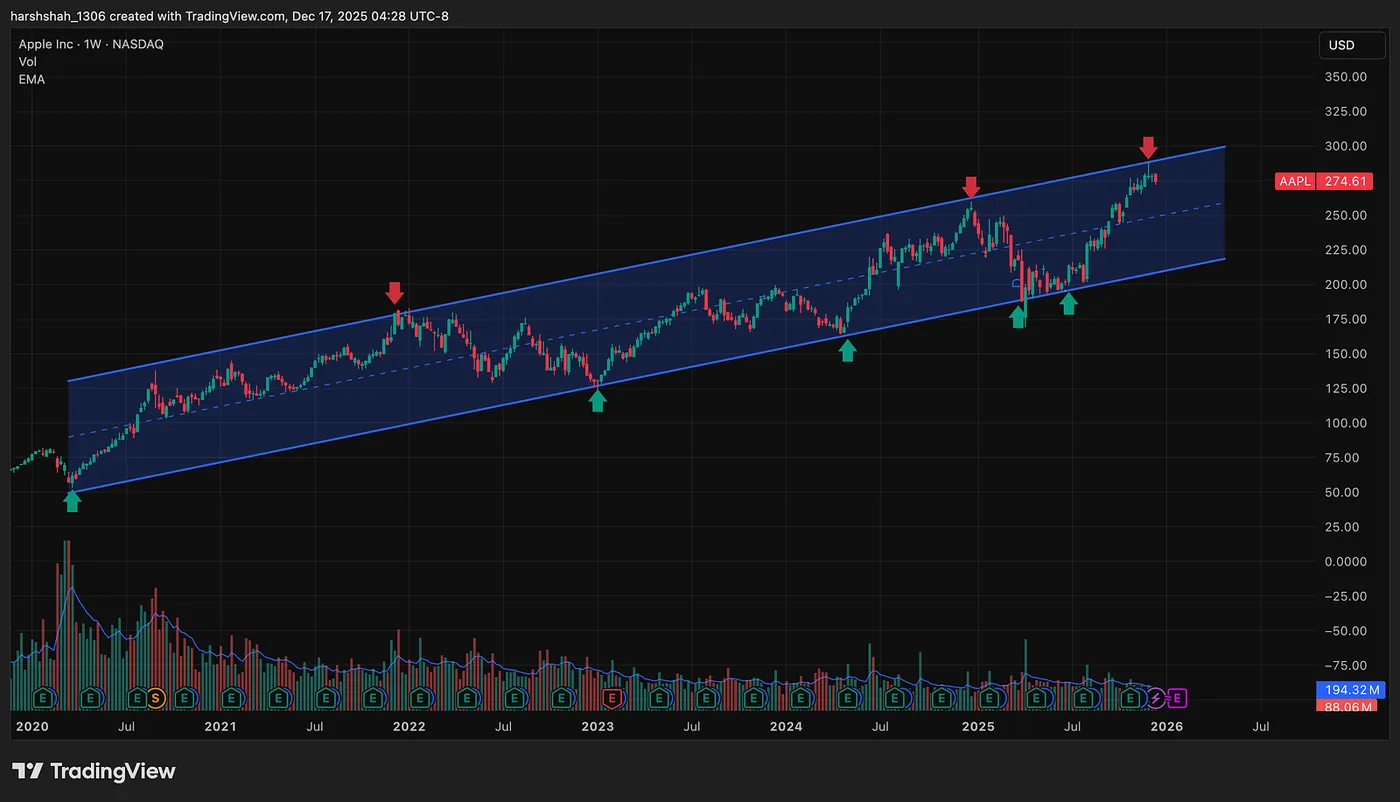Click the 0.0000 price axis label
The image size is (1400, 802).
1345,562
